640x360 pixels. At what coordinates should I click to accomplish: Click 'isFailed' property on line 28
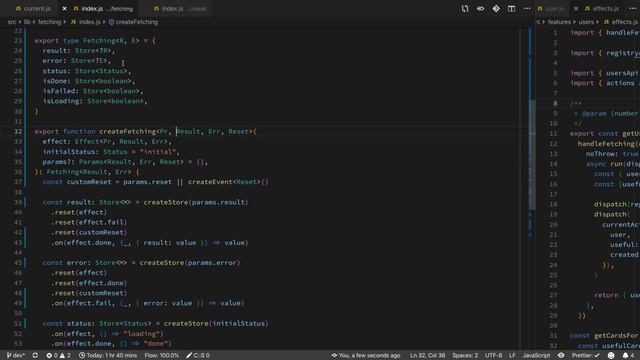click(x=58, y=91)
